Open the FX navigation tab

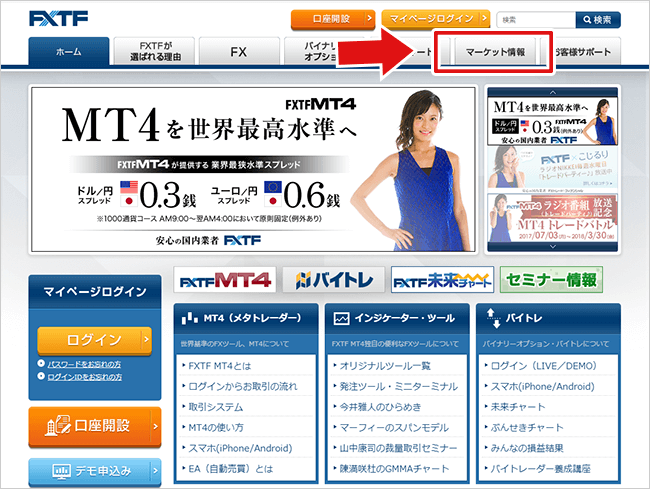[239, 51]
